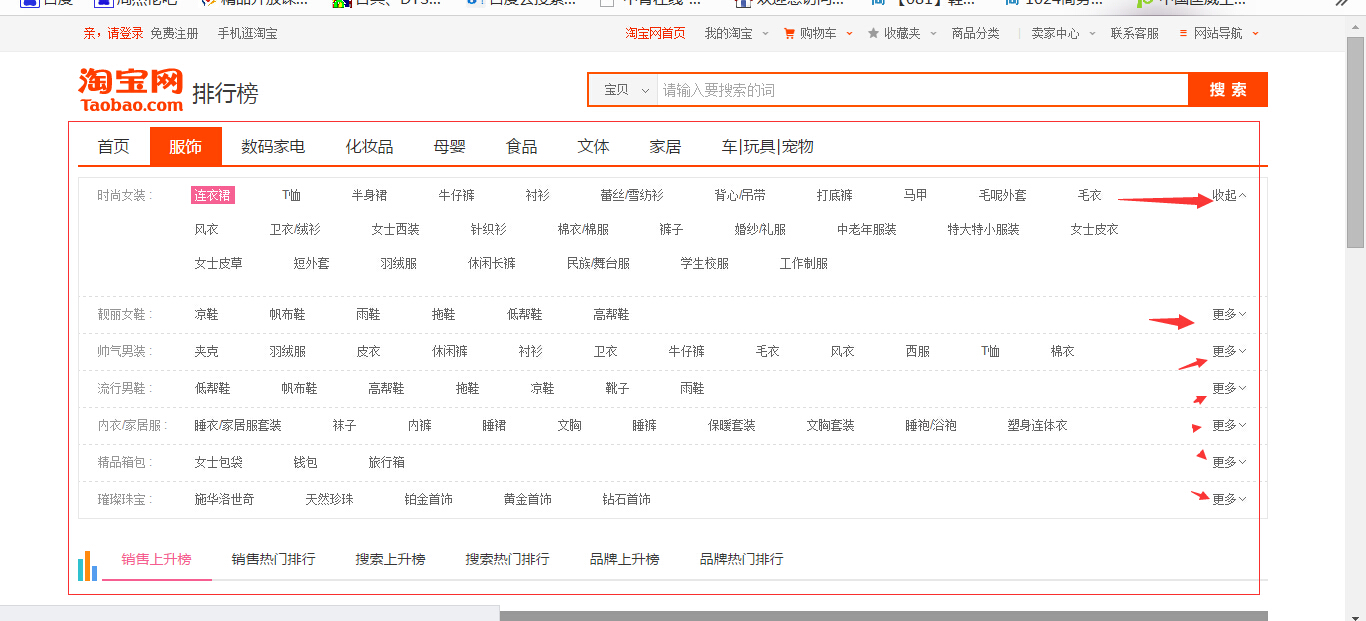Screen dimensions: 1366x621
Task: Click the orange 搜索 button
Action: pos(1228,90)
